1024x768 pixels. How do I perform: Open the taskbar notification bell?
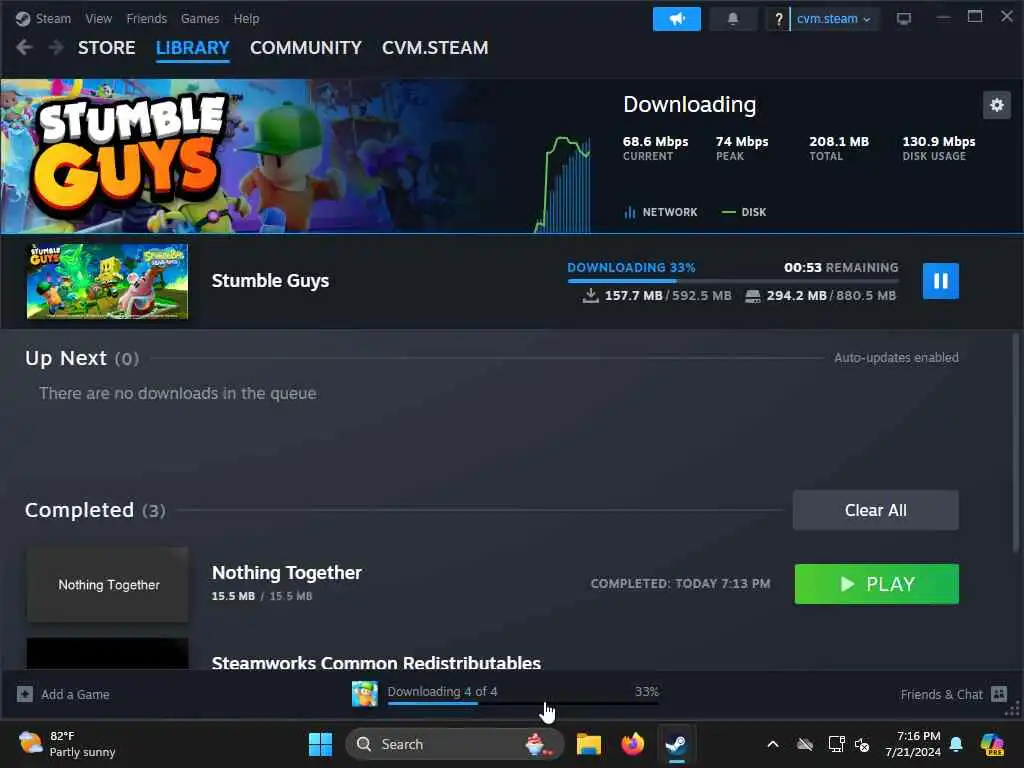[x=956, y=744]
